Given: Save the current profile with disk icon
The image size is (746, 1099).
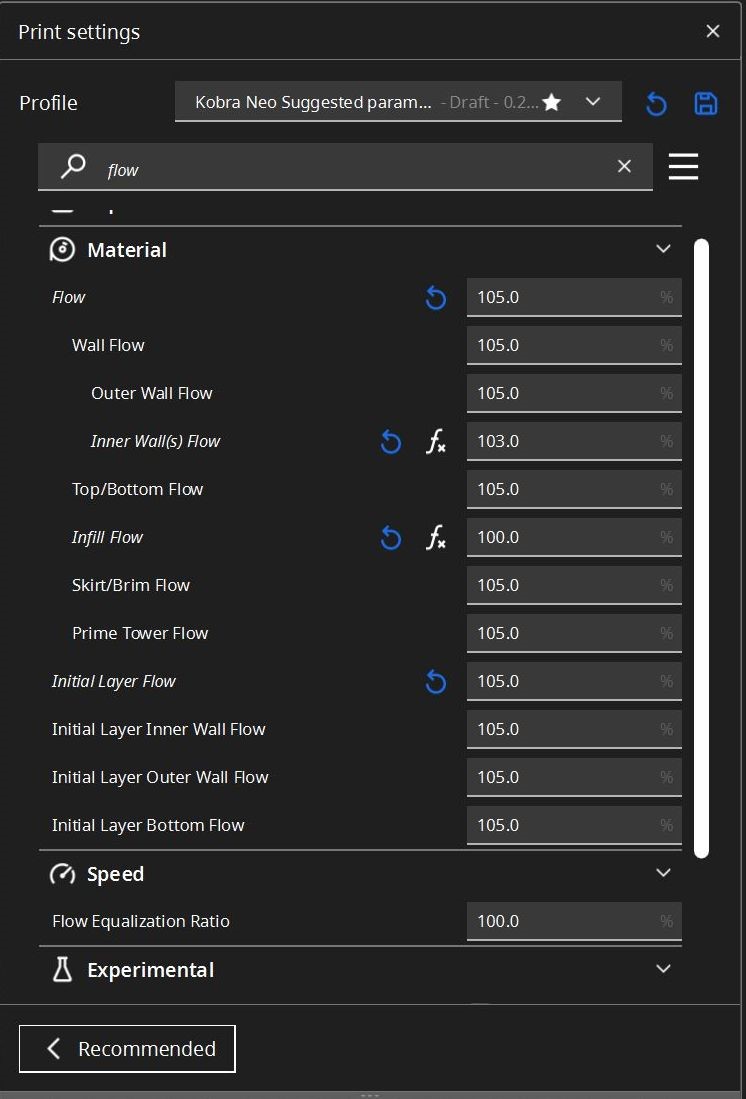Looking at the screenshot, I should 706,103.
